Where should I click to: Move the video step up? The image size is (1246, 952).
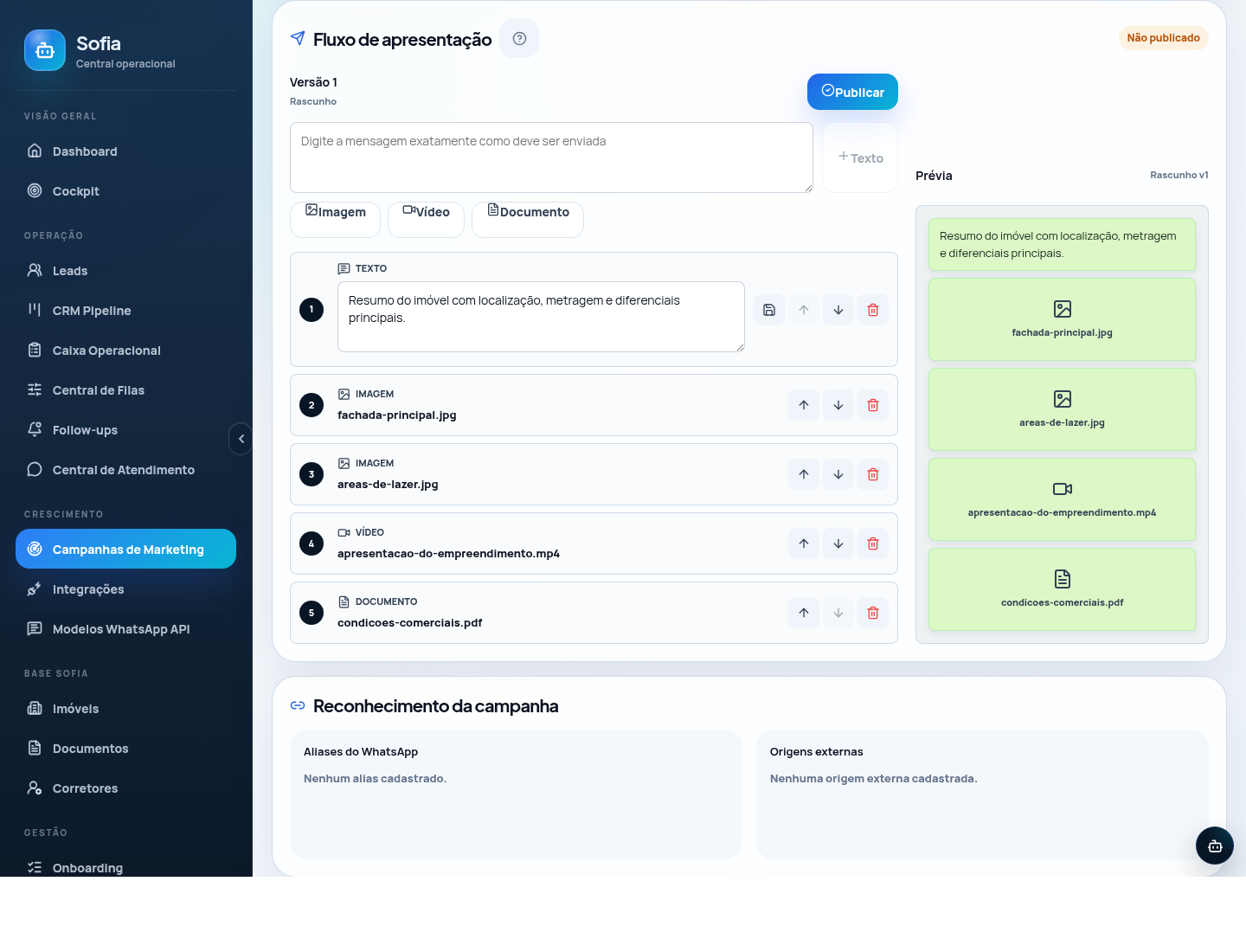pyautogui.click(x=804, y=544)
